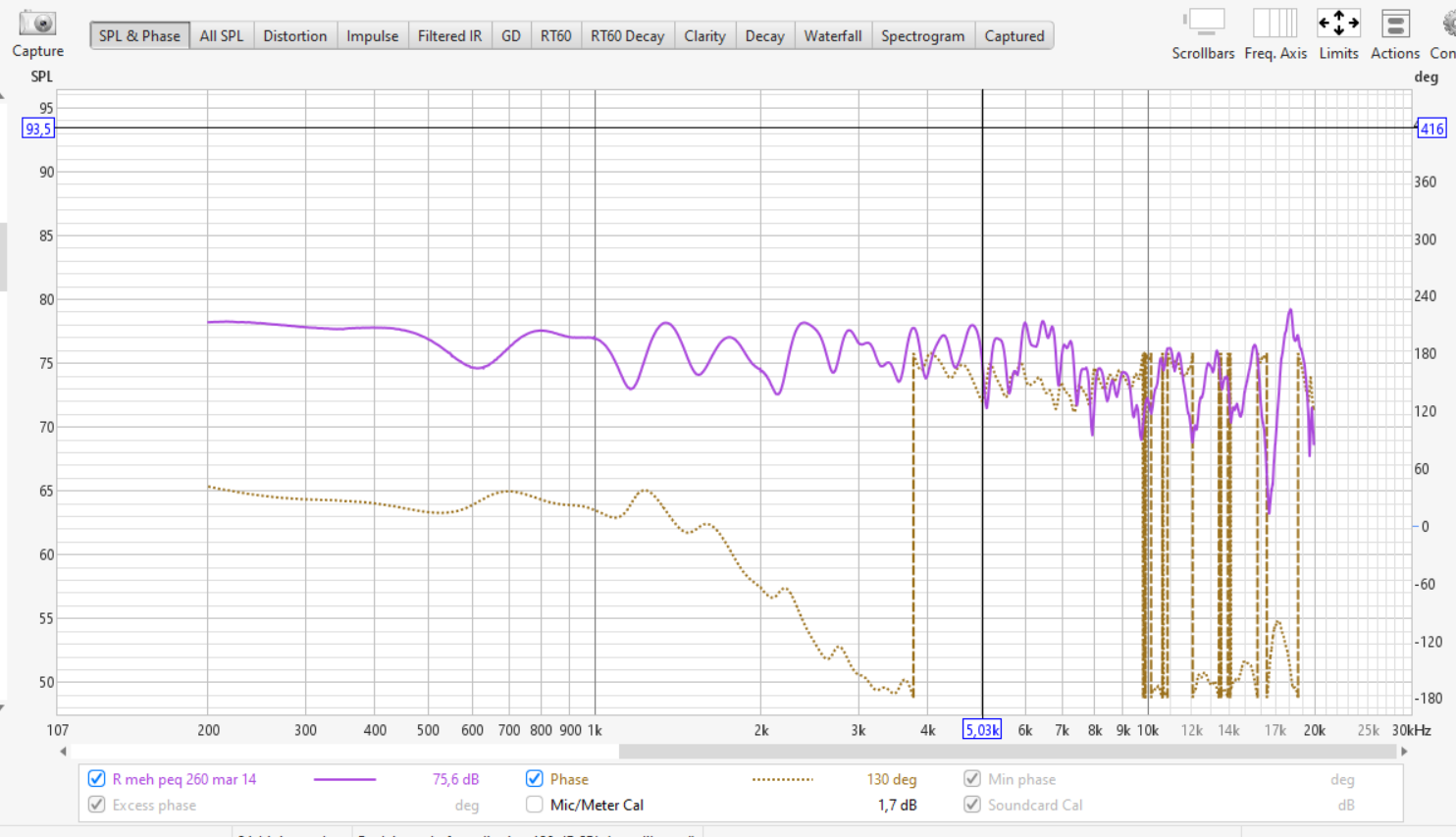This screenshot has height=837, width=1456.
Task: Click the 93,5 SPL cursor value box
Action: click(x=38, y=129)
